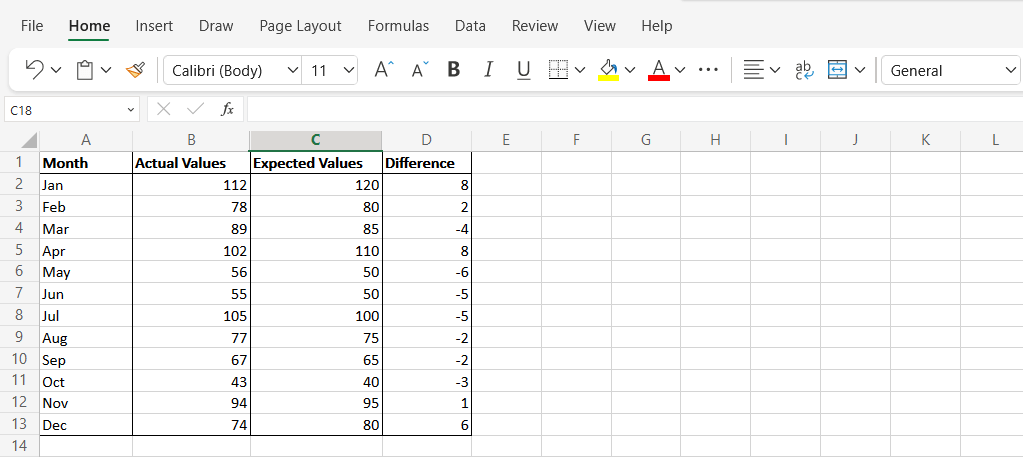
Task: Click the Month header cell
Action: click(x=85, y=163)
